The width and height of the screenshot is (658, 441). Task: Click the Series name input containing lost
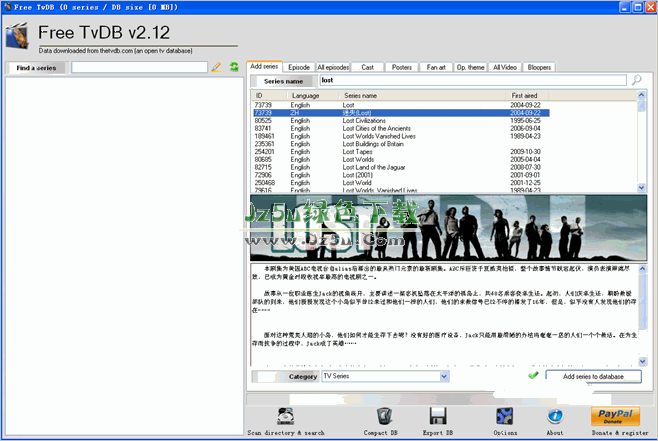point(473,80)
